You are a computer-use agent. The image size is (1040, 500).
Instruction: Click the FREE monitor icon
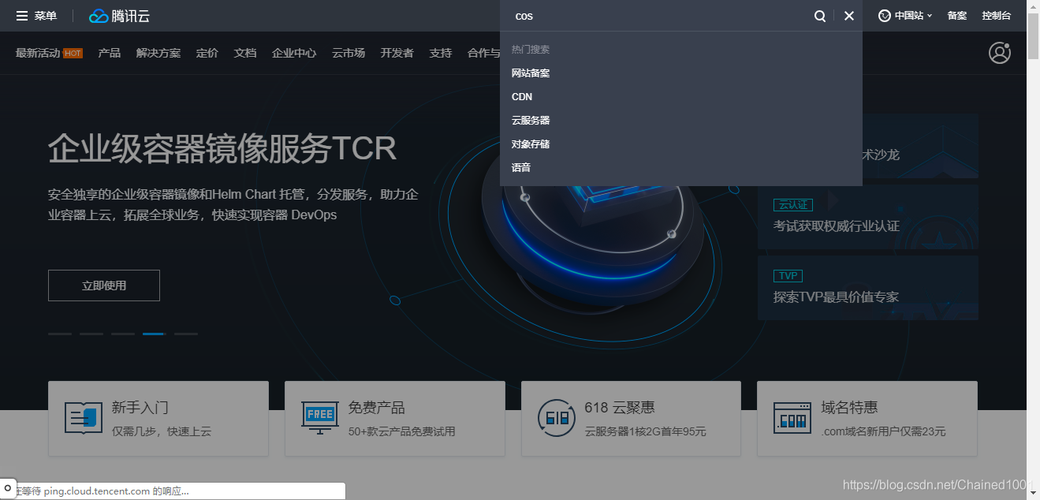(320, 418)
